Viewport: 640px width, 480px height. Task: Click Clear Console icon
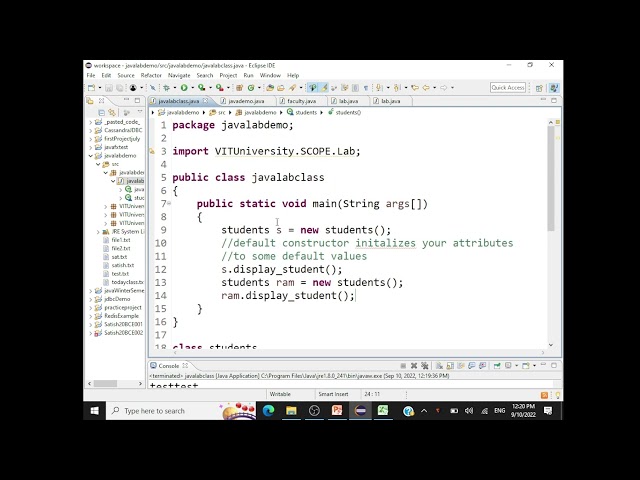click(x=439, y=366)
